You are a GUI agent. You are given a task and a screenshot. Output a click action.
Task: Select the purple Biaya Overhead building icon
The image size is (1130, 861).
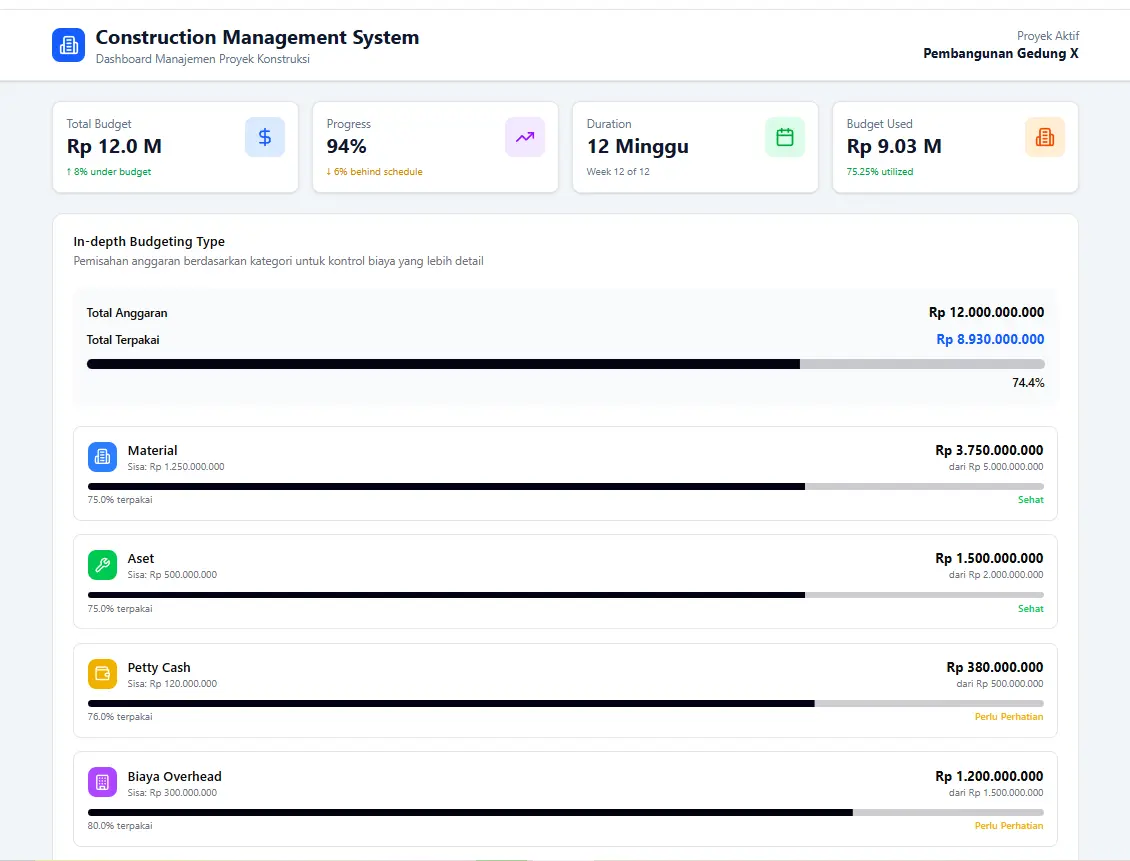pyautogui.click(x=102, y=782)
